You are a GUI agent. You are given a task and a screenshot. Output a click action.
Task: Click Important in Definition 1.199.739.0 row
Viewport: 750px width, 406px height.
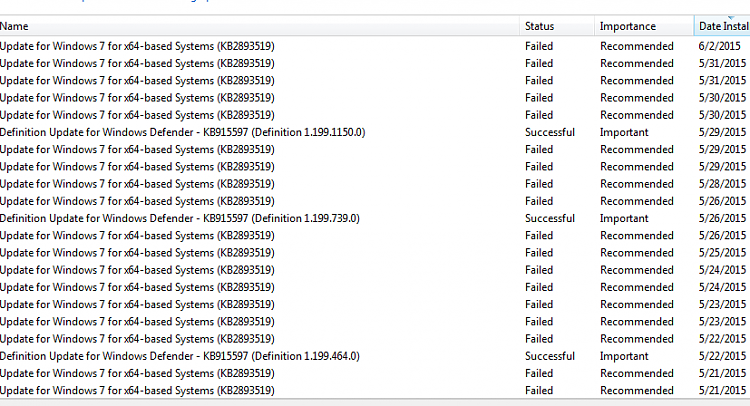click(x=624, y=218)
